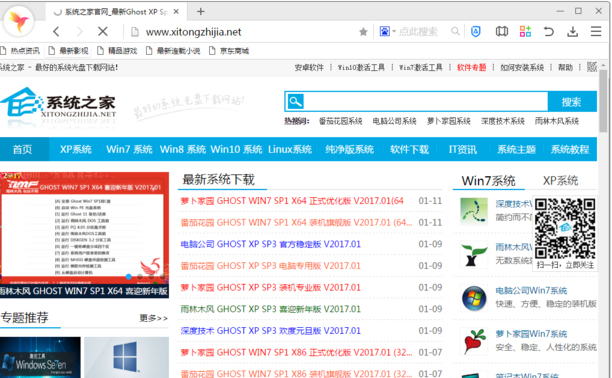
Task: Click hot word 雨林木风系统
Action: [557, 121]
